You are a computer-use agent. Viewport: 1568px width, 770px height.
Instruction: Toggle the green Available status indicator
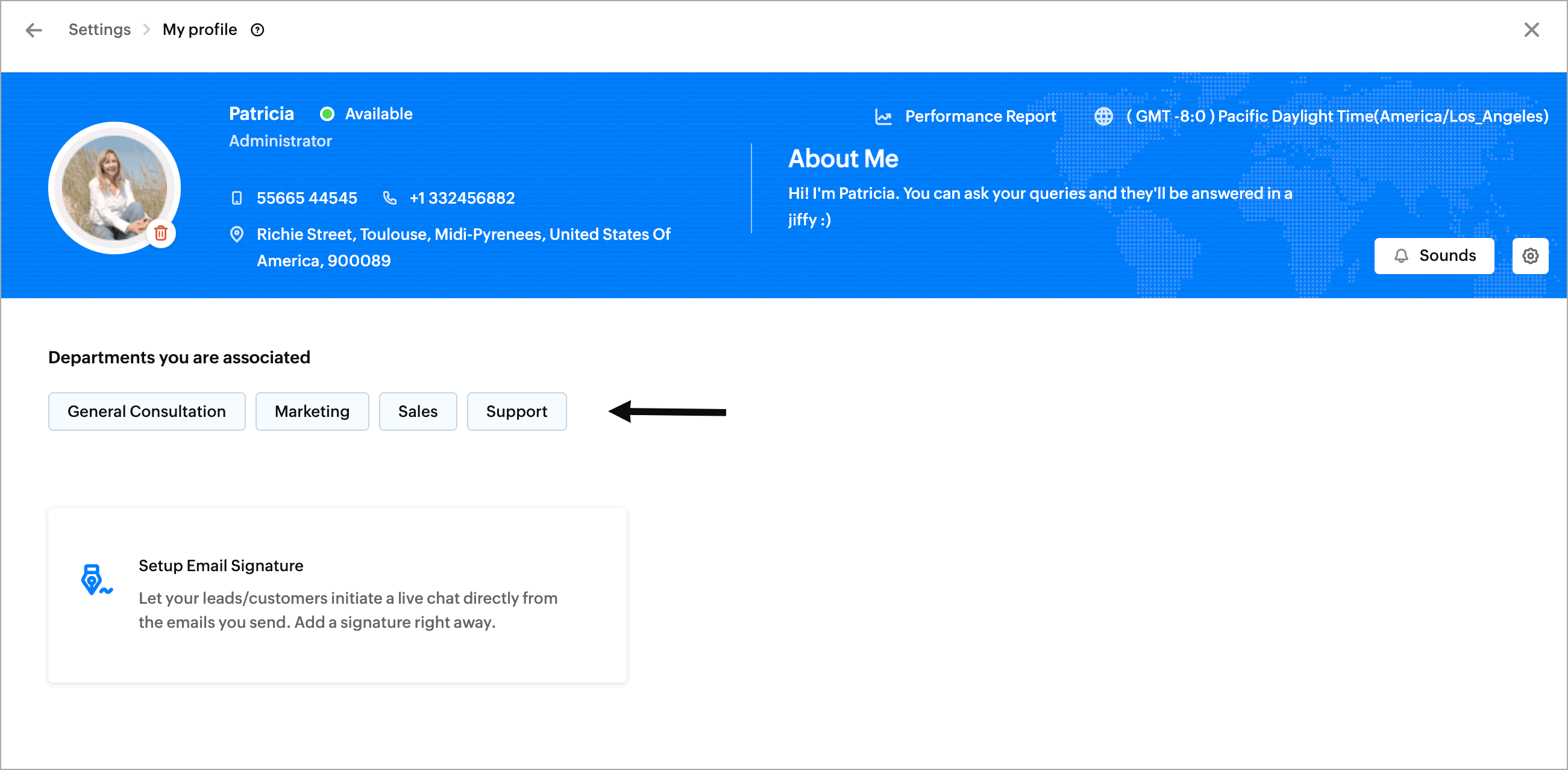[327, 114]
